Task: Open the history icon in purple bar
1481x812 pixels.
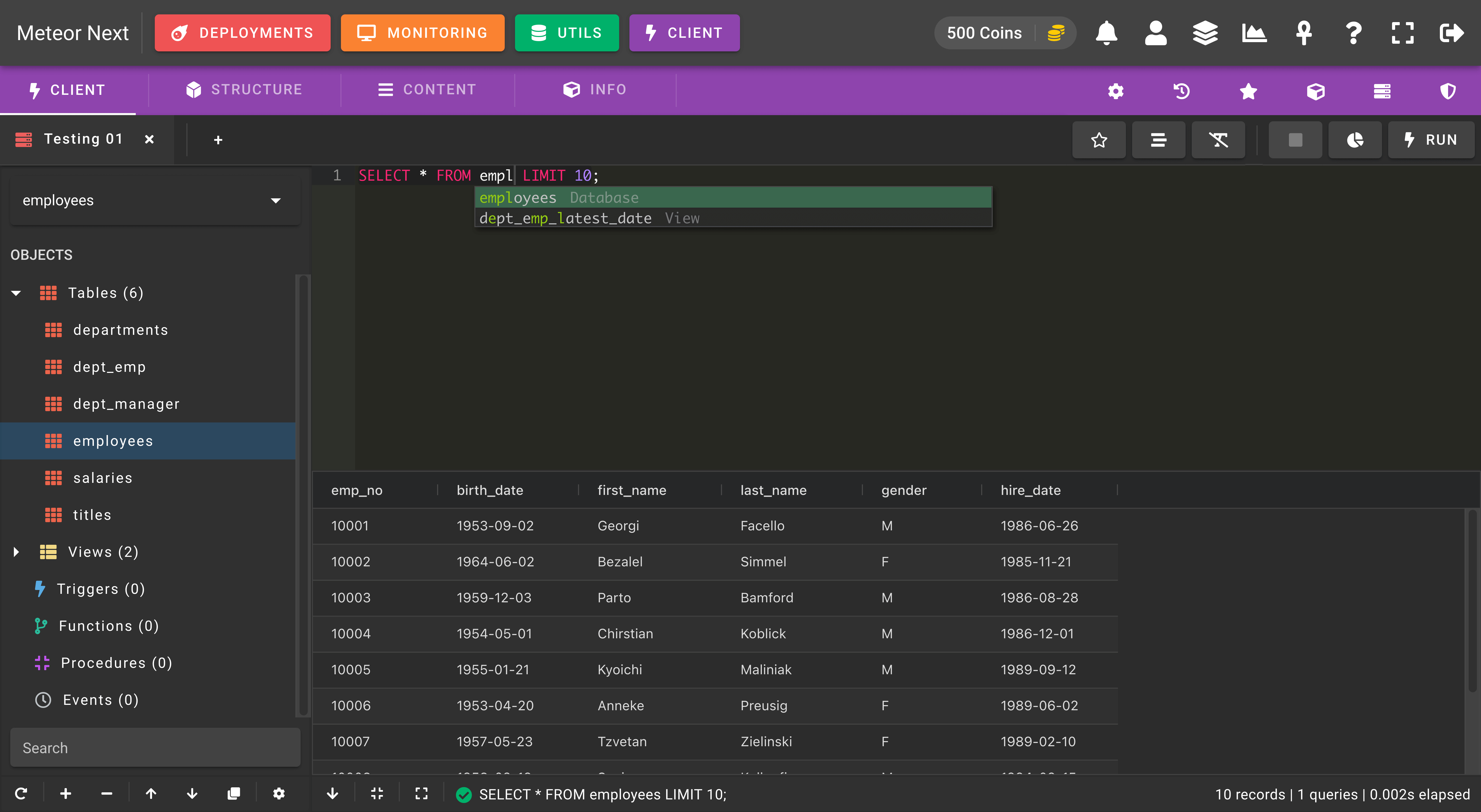Action: (1181, 91)
